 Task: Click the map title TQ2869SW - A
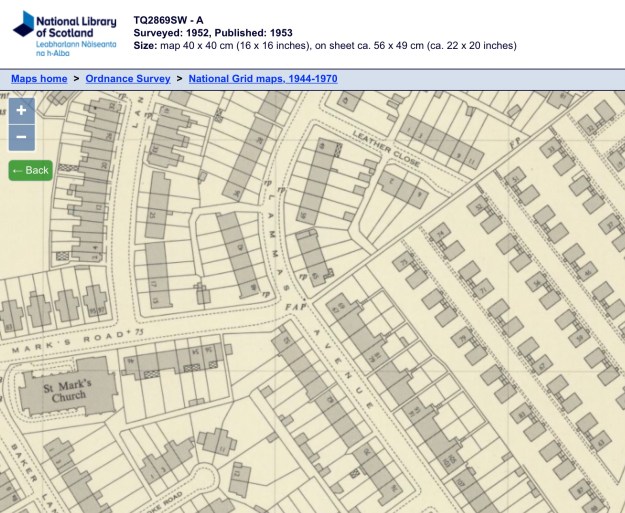click(169, 19)
